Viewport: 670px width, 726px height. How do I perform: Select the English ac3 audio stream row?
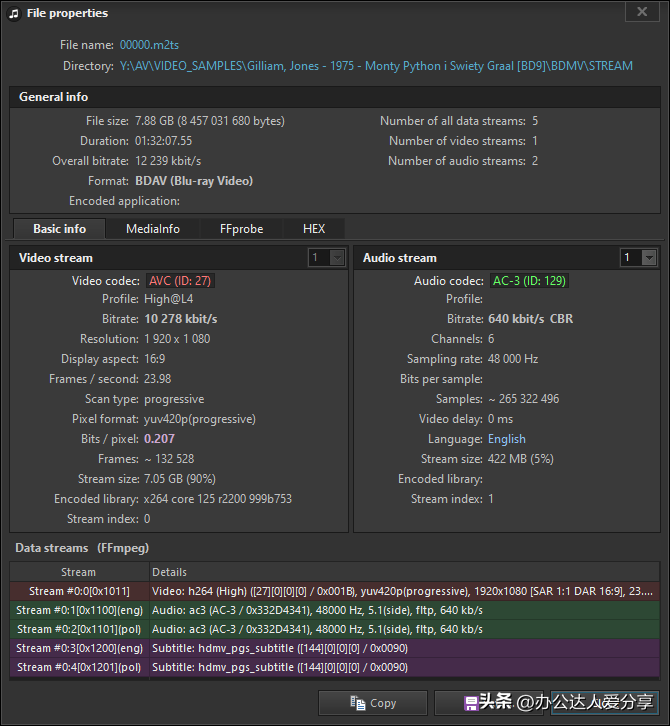pos(335,610)
